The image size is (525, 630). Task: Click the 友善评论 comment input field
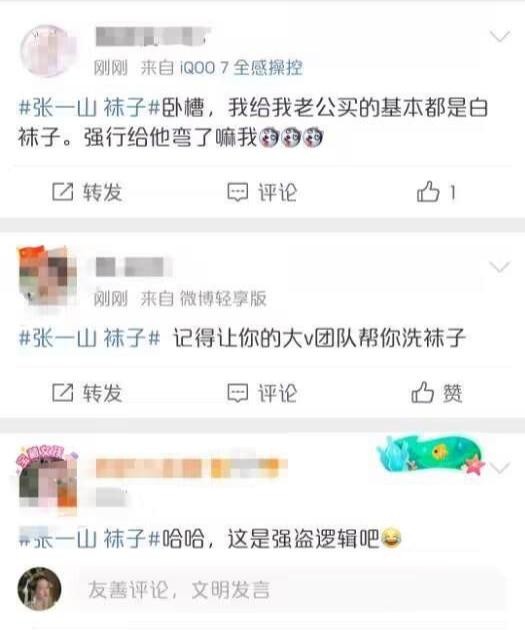coord(291,590)
